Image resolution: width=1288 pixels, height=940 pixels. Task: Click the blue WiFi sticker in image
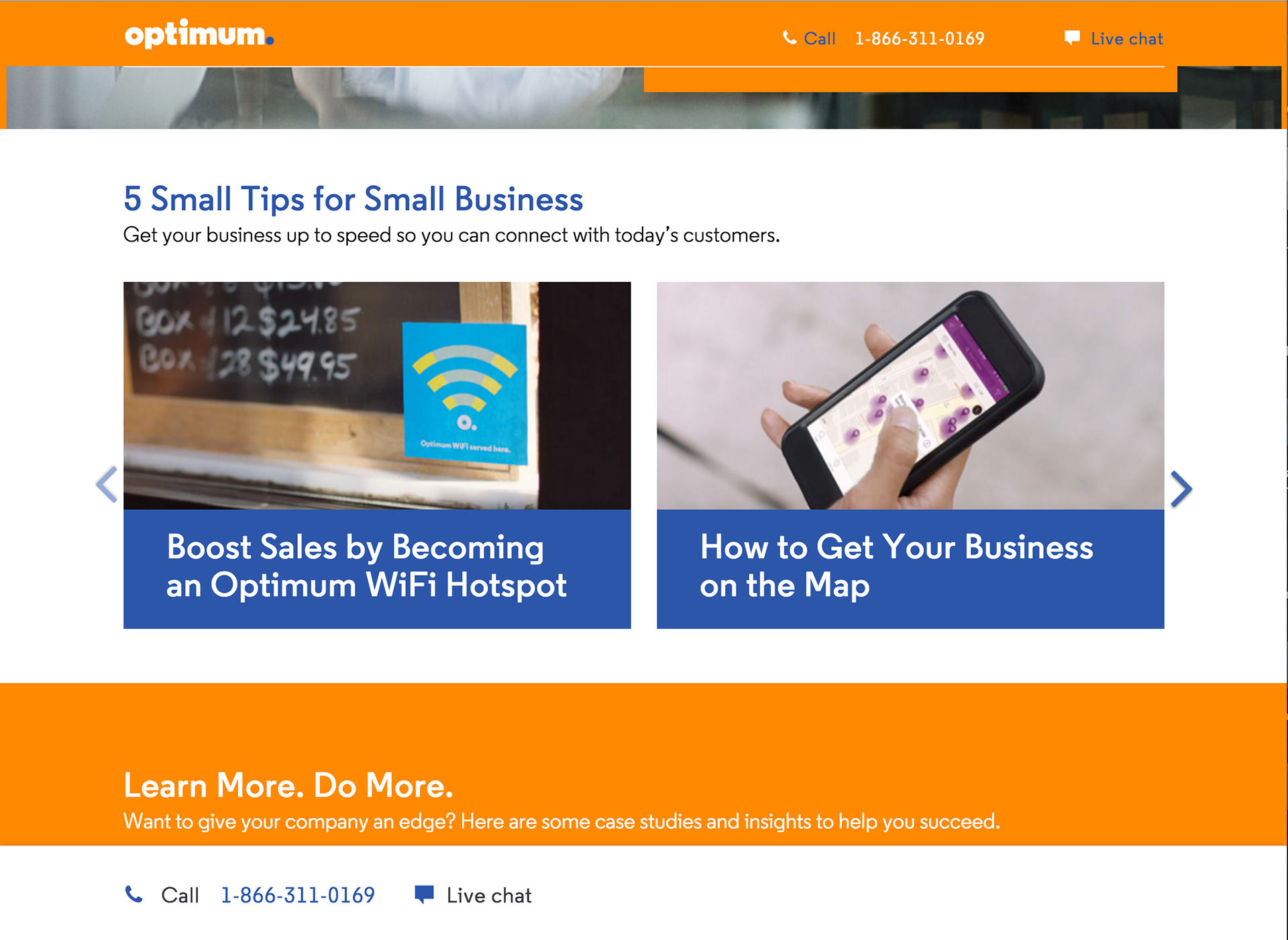pos(465,394)
